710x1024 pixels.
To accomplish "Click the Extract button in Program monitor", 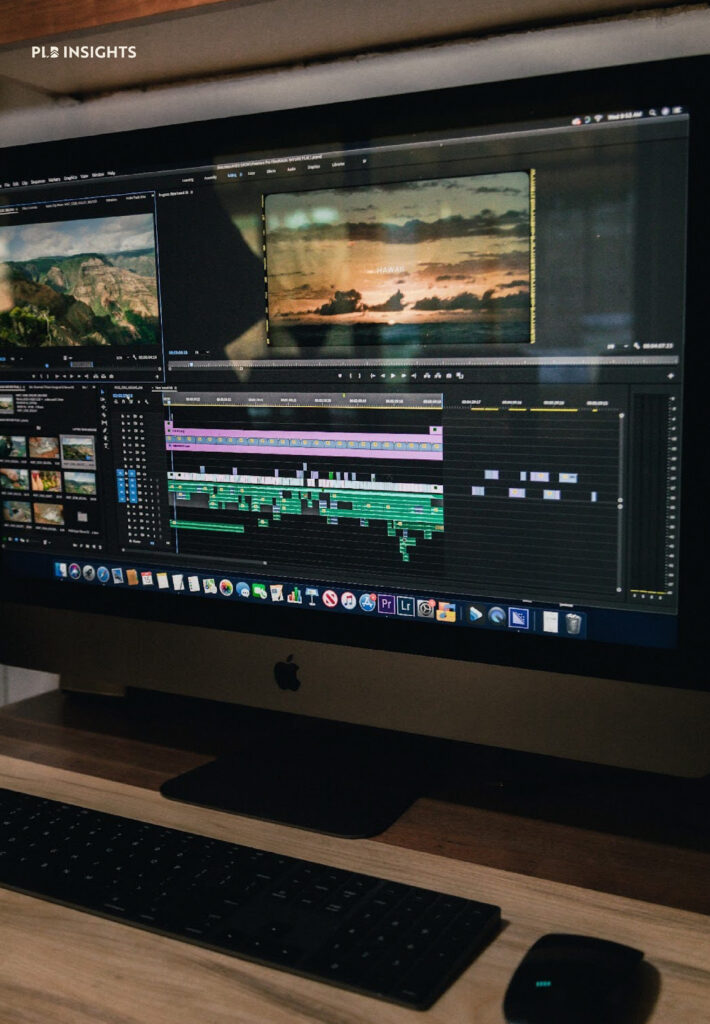I will [438, 376].
